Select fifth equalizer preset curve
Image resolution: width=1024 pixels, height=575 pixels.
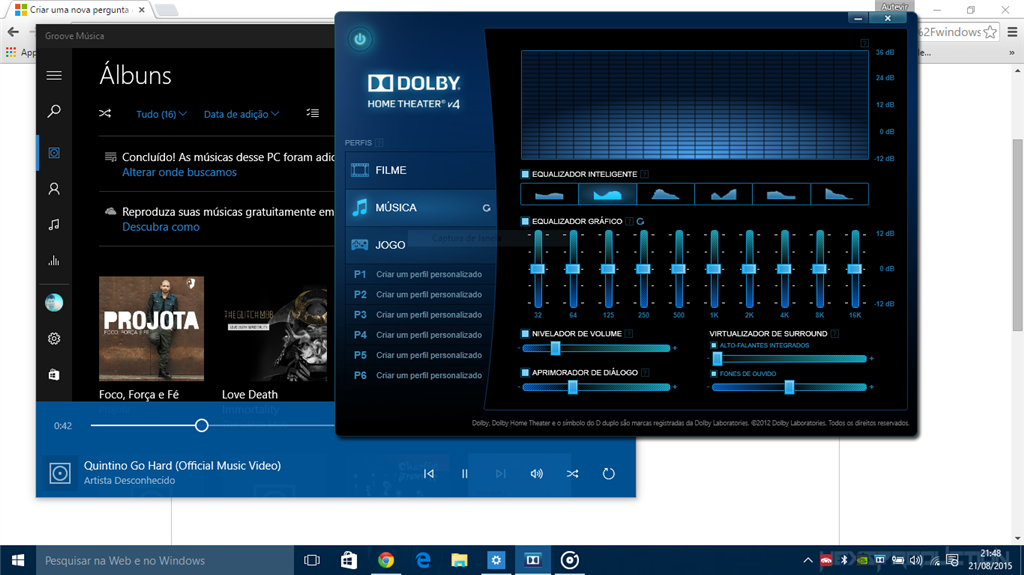click(781, 194)
